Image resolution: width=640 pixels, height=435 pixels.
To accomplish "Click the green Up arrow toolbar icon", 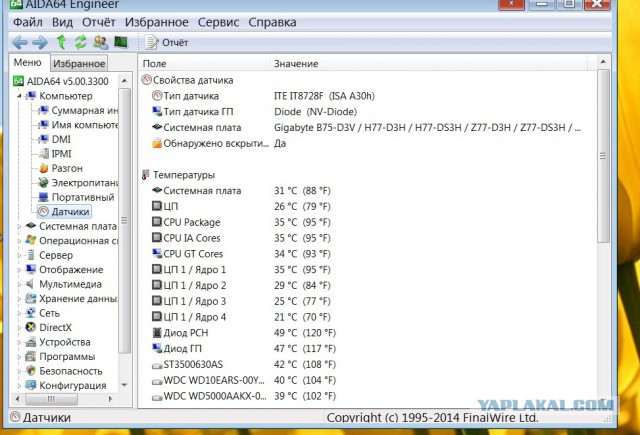I will tap(61, 42).
